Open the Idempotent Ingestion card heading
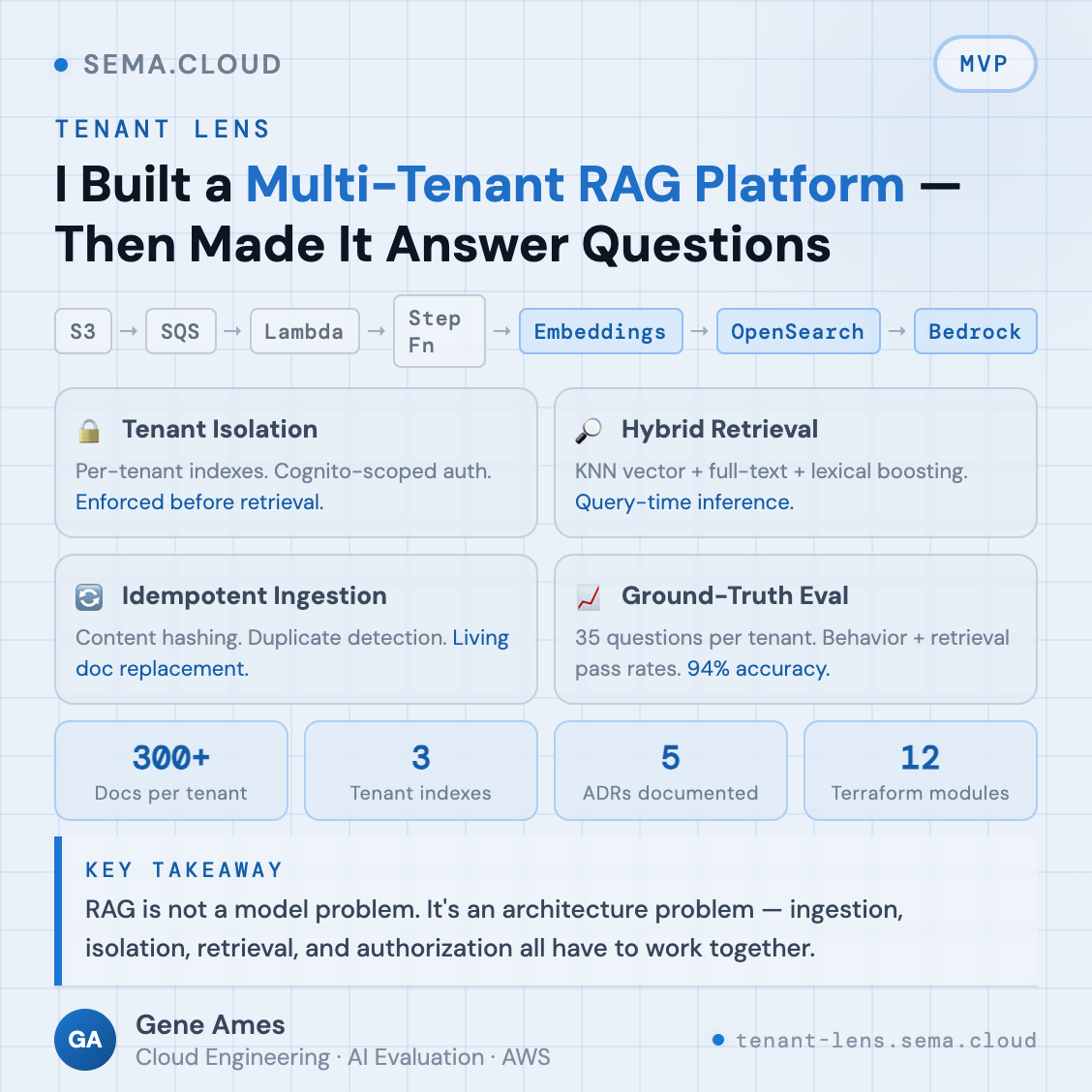 [255, 596]
